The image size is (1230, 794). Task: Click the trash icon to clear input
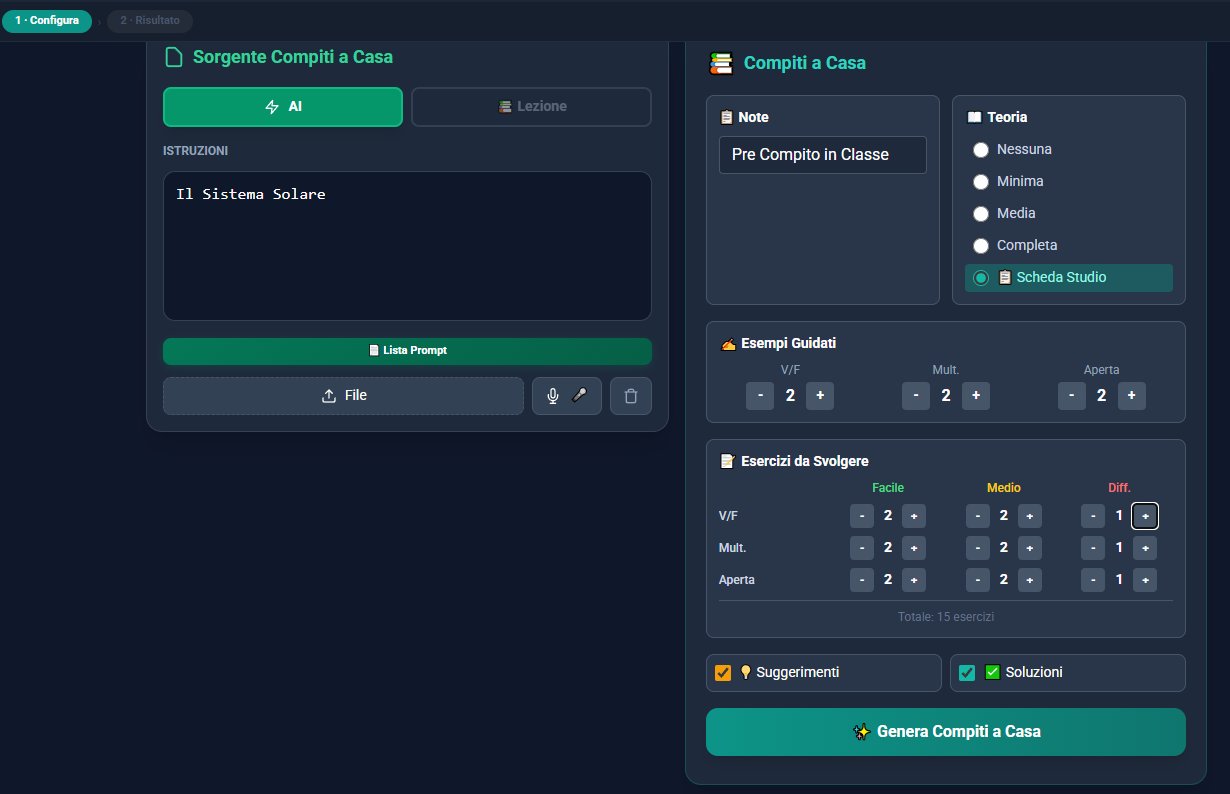click(631, 395)
